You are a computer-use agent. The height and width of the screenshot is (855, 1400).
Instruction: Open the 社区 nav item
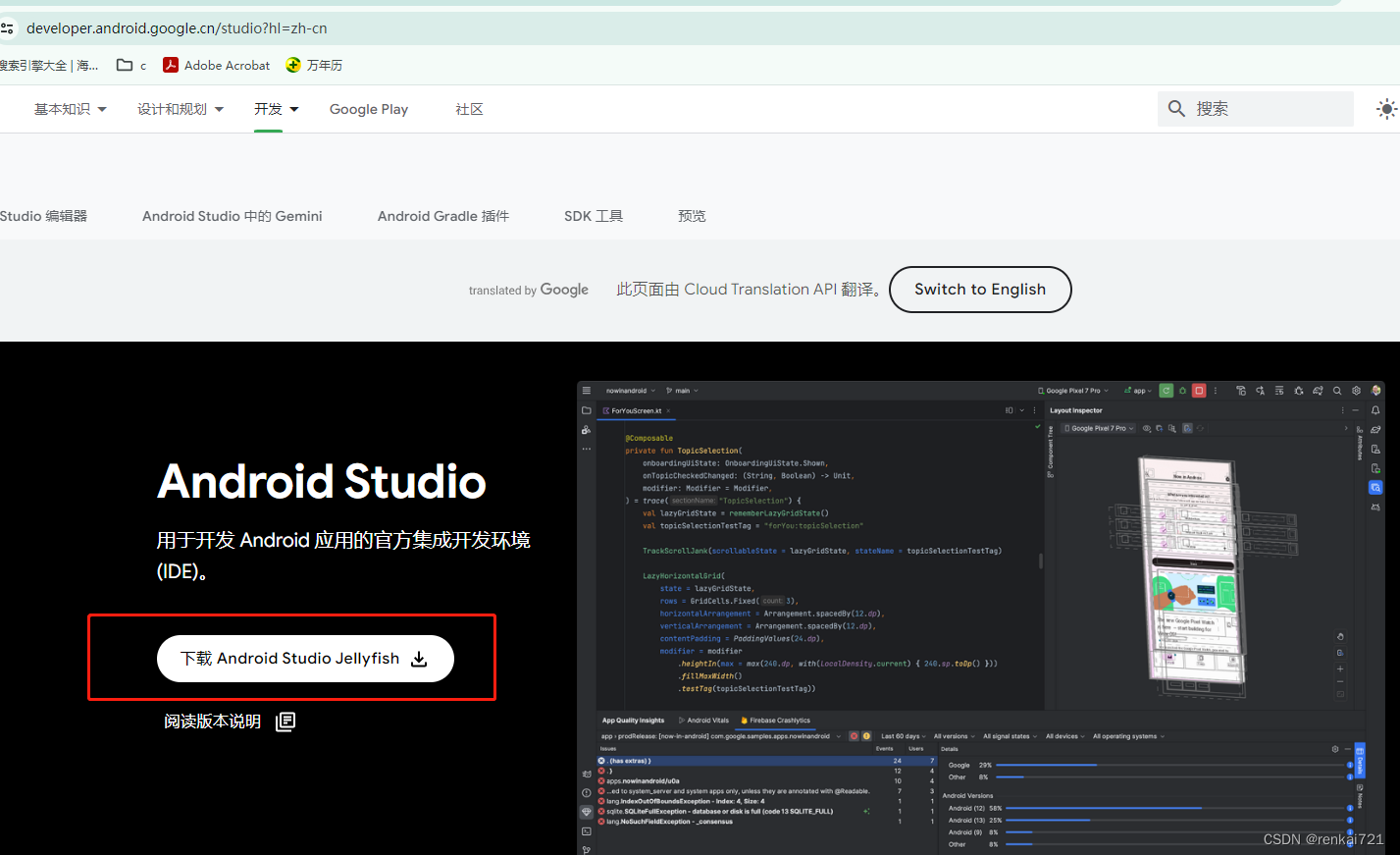tap(469, 109)
